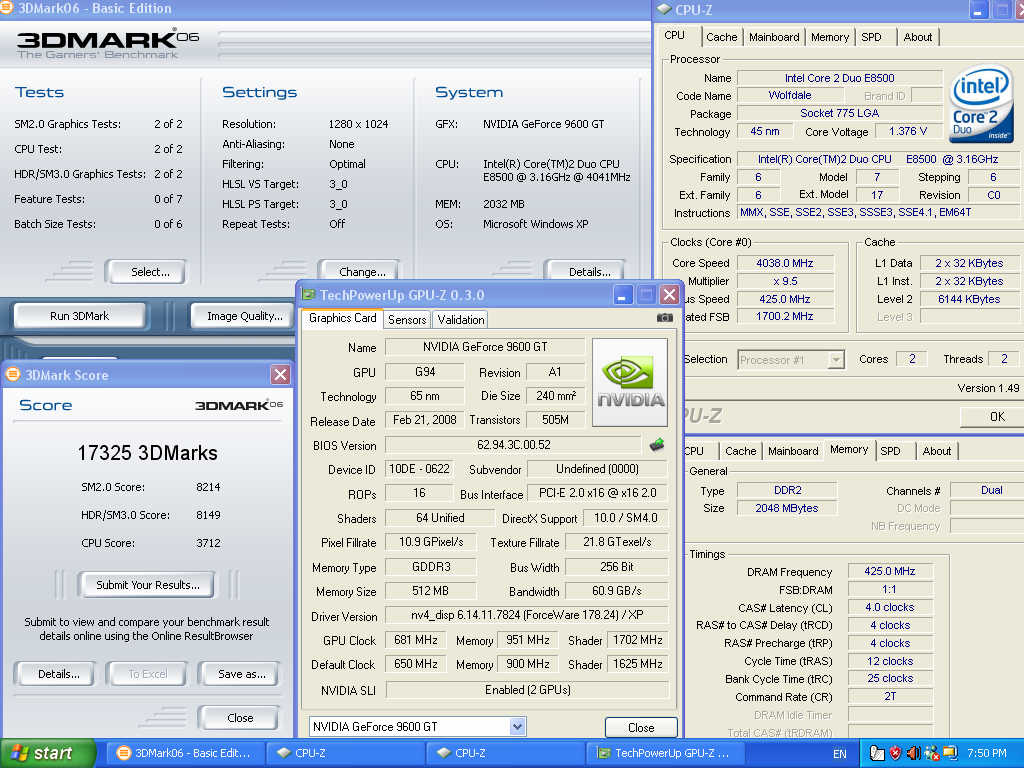Click the Save as... button

(x=242, y=674)
